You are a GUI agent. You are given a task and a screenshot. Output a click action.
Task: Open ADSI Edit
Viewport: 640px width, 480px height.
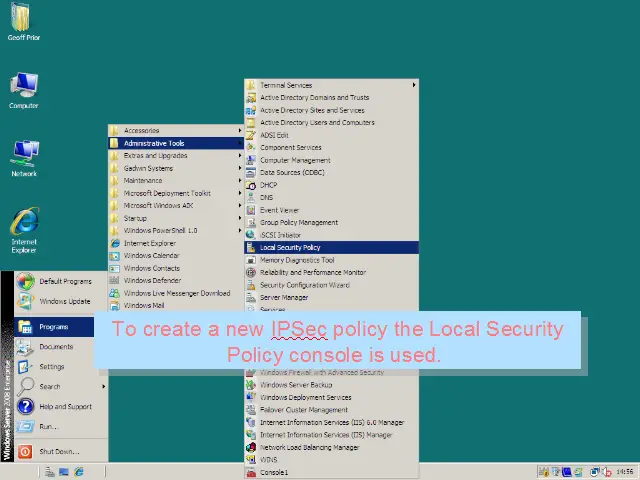(331, 135)
